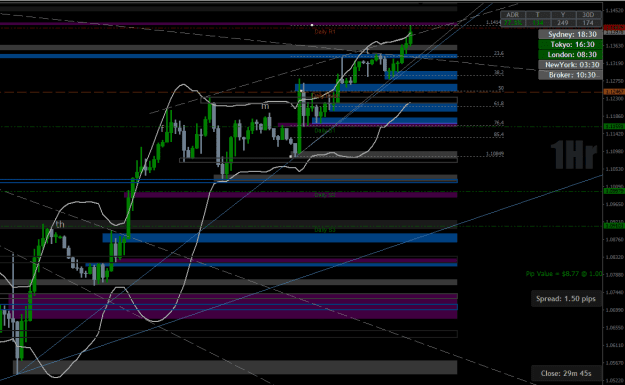Click the Pip Value $8.77 text
Screen dimensions: 625x385
563,274
